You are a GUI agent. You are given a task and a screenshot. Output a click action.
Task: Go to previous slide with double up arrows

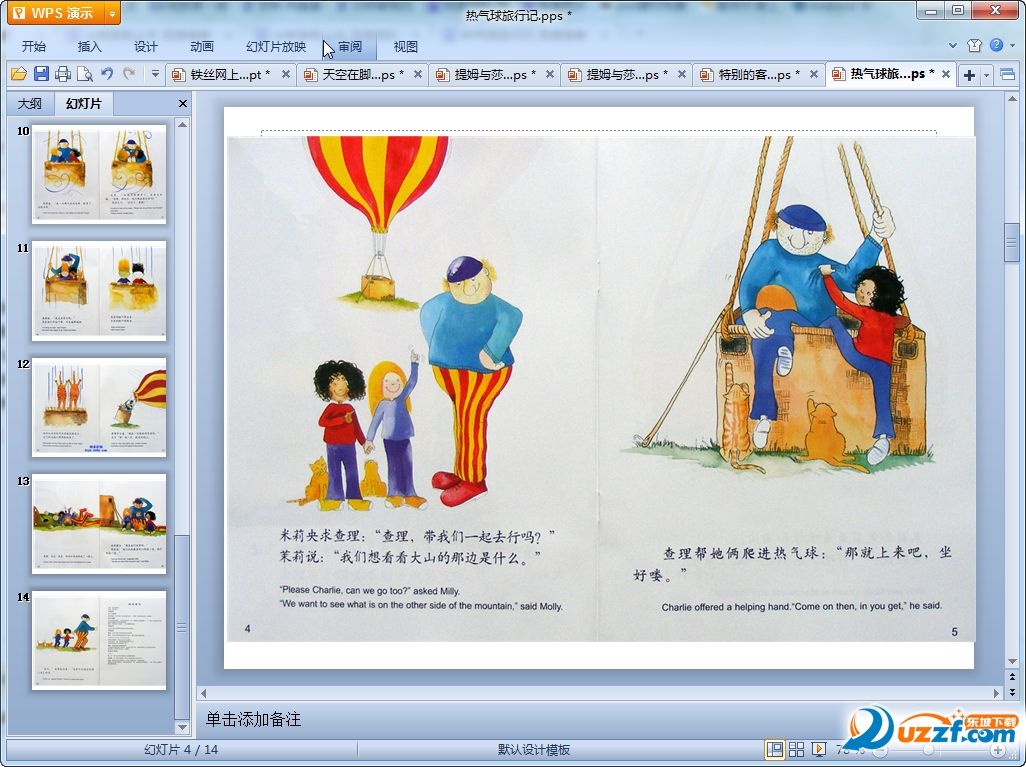pos(1012,676)
